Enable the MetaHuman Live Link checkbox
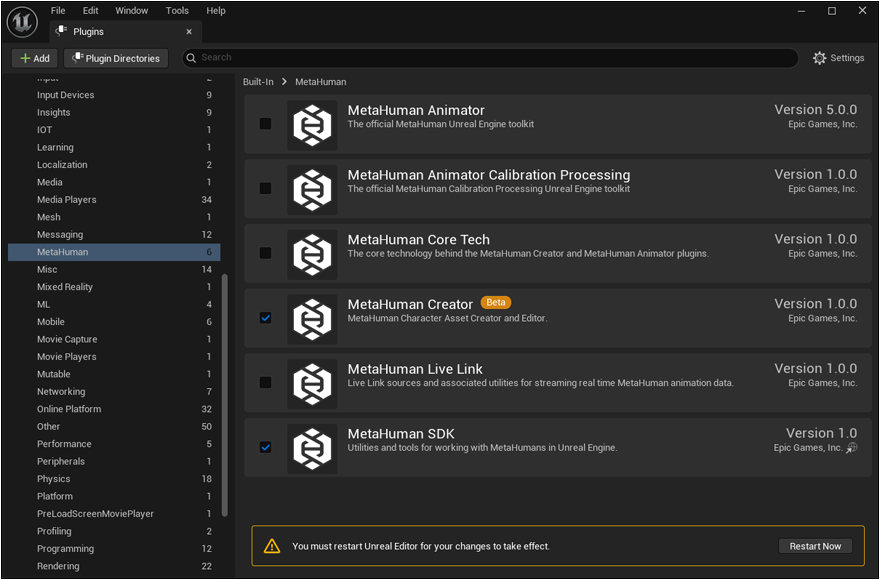880x580 pixels. [265, 382]
